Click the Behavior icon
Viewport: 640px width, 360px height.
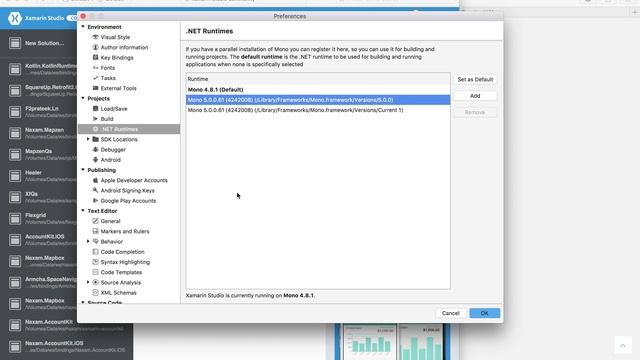(96, 241)
